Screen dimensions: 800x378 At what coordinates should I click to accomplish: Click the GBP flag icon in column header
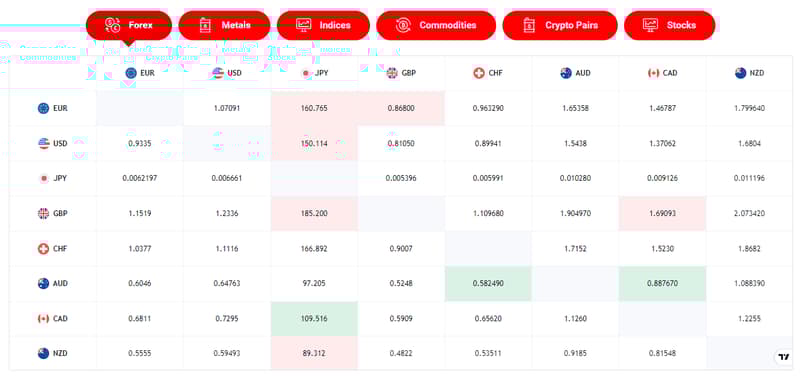click(392, 73)
